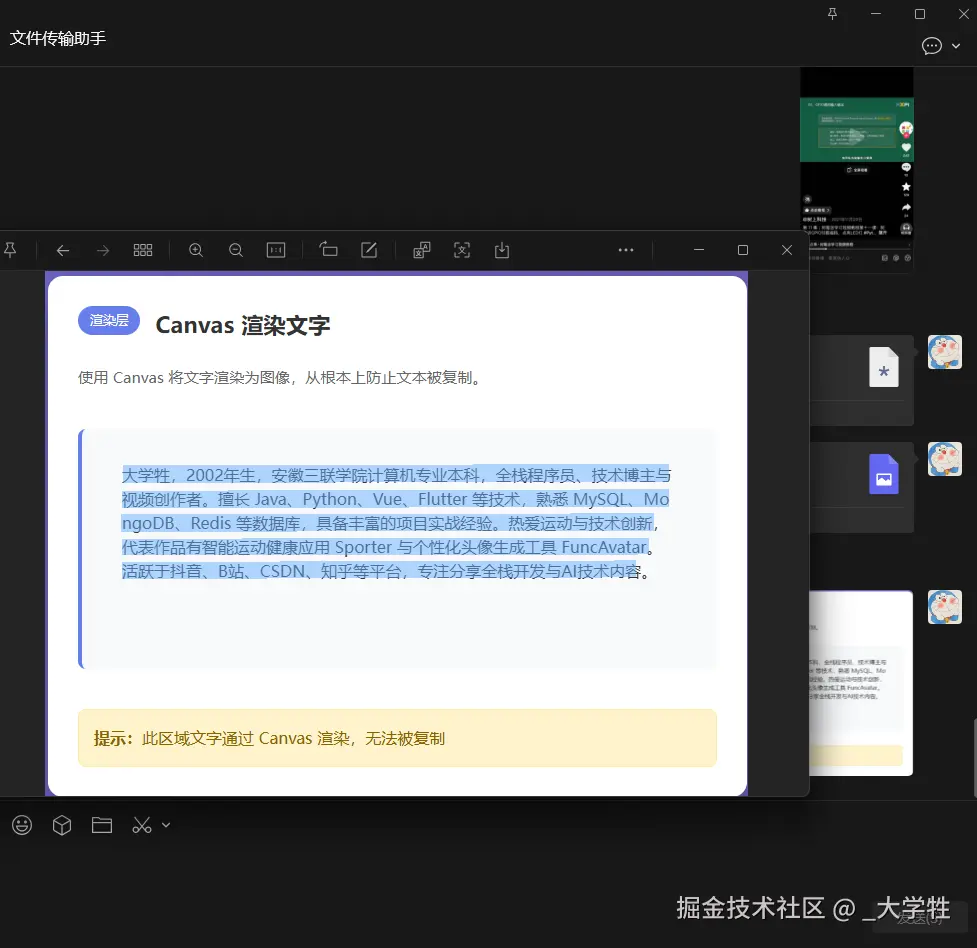Open the viewer's more options menu

pyautogui.click(x=626, y=250)
